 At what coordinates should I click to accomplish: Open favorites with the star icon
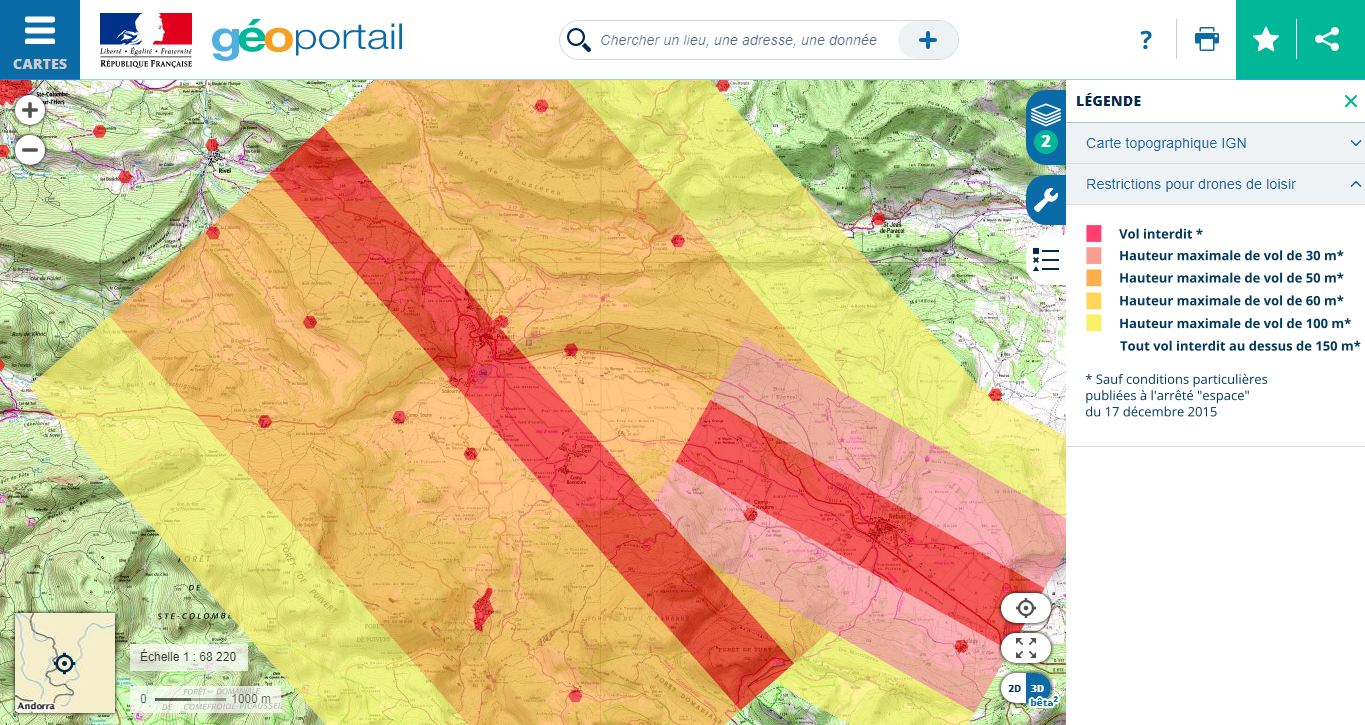coord(1266,40)
